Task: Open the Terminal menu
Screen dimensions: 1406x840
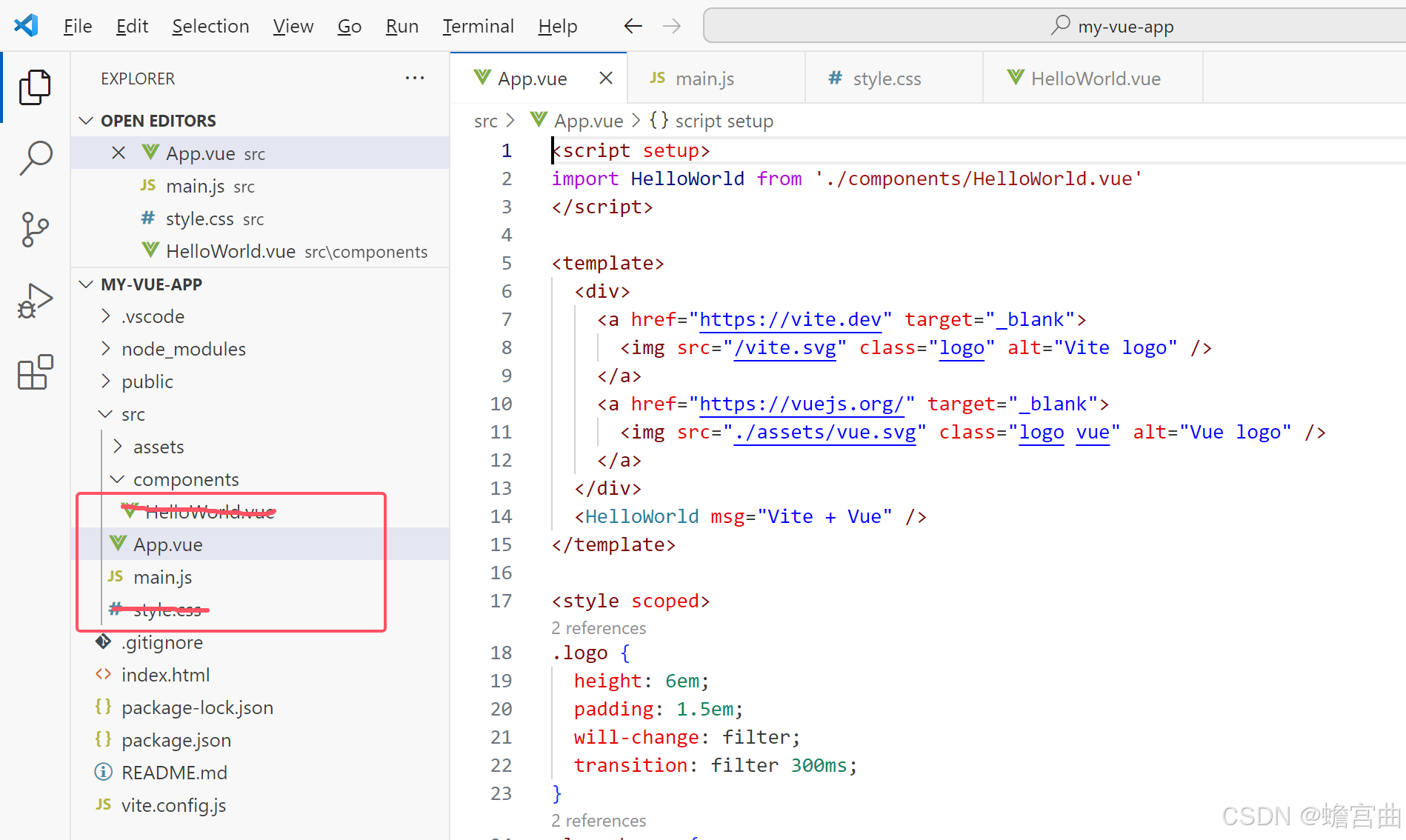Action: (x=478, y=26)
